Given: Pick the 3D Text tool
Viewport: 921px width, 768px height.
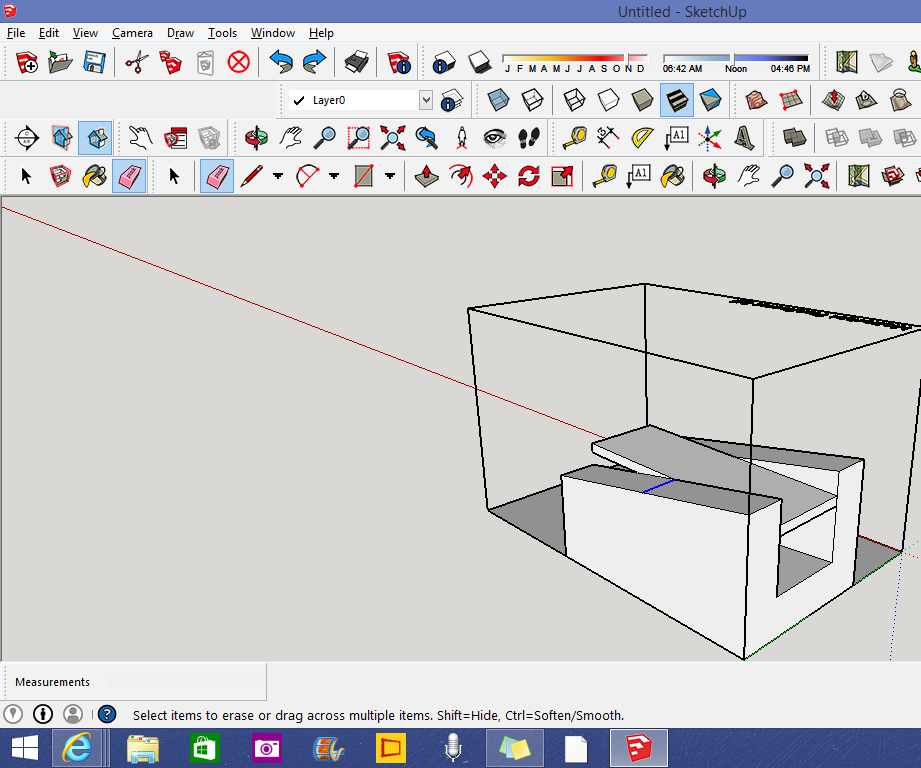Looking at the screenshot, I should (x=743, y=137).
